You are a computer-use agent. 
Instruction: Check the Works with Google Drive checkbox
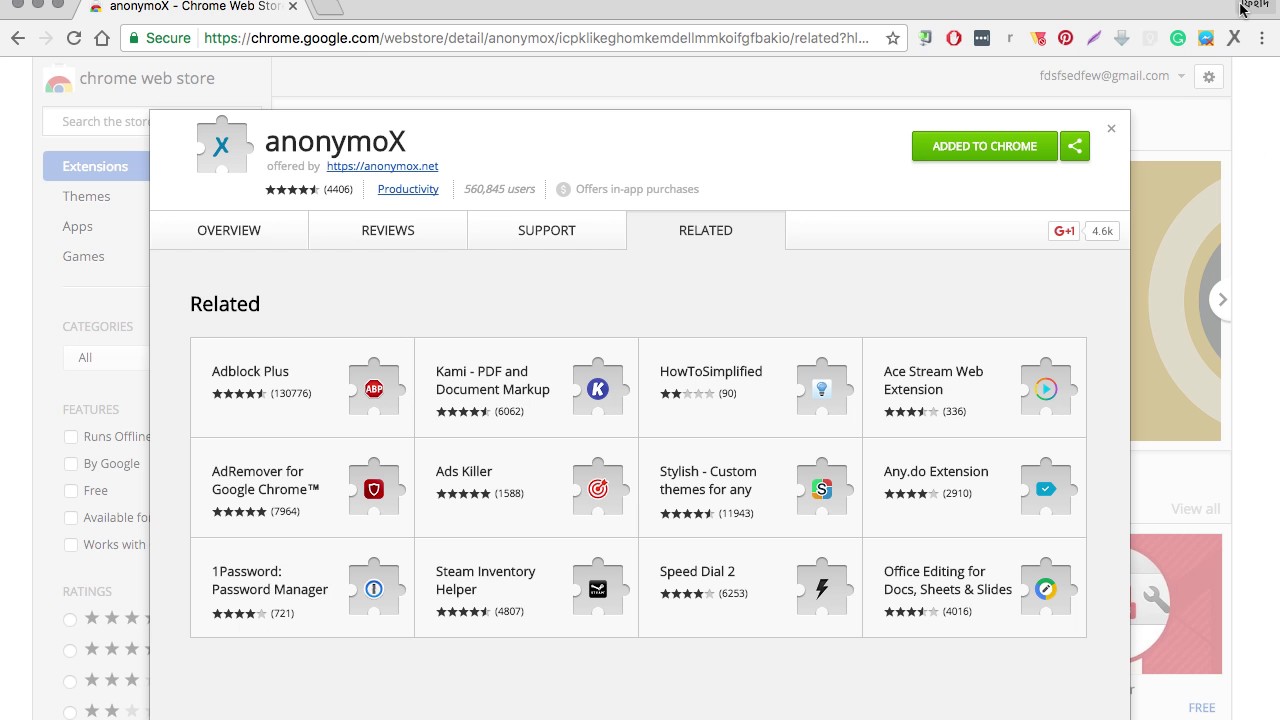coord(71,545)
